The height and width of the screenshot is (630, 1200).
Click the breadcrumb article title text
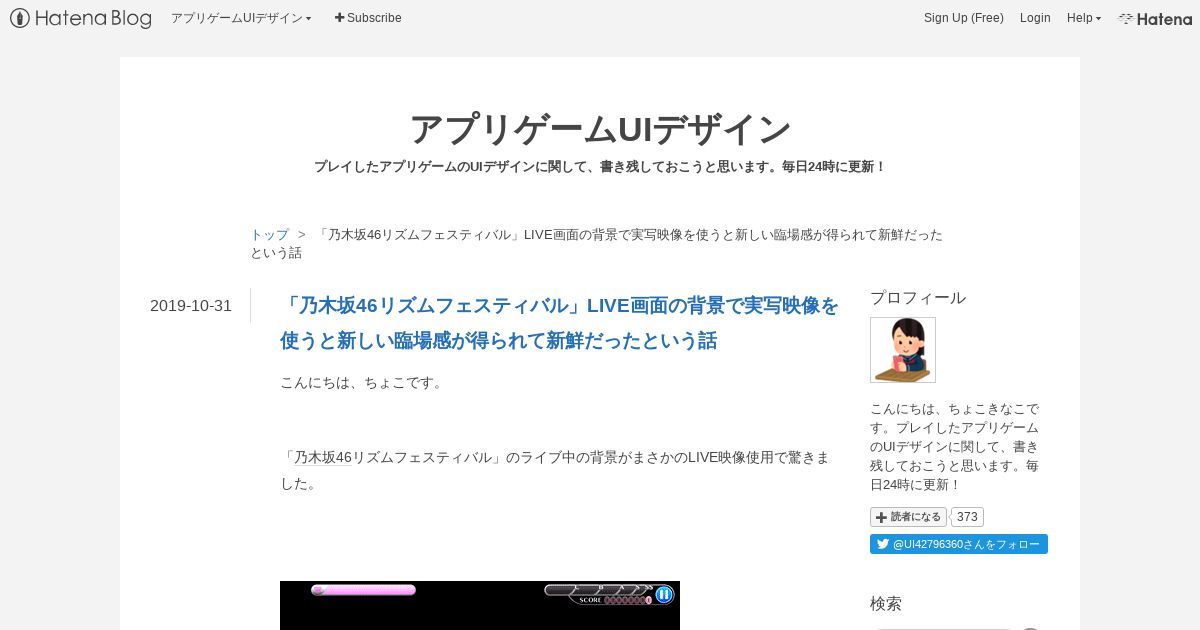click(596, 244)
